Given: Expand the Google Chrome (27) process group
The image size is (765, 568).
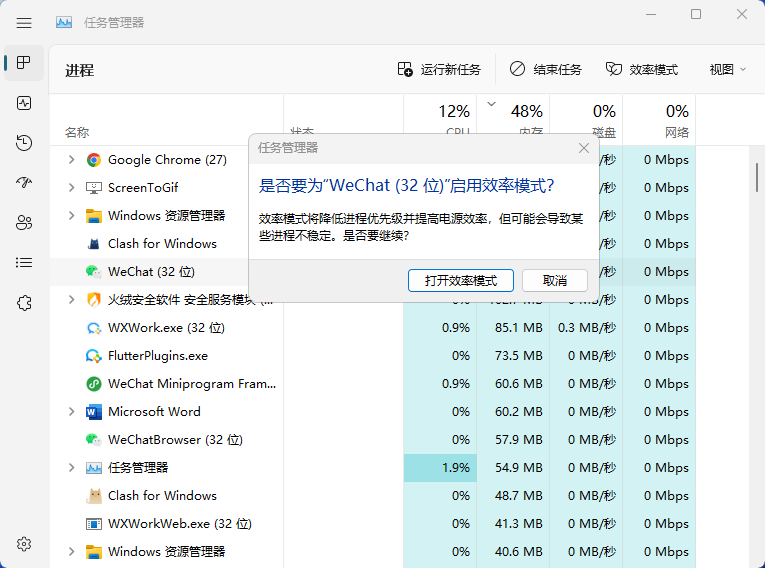Looking at the screenshot, I should [71, 160].
